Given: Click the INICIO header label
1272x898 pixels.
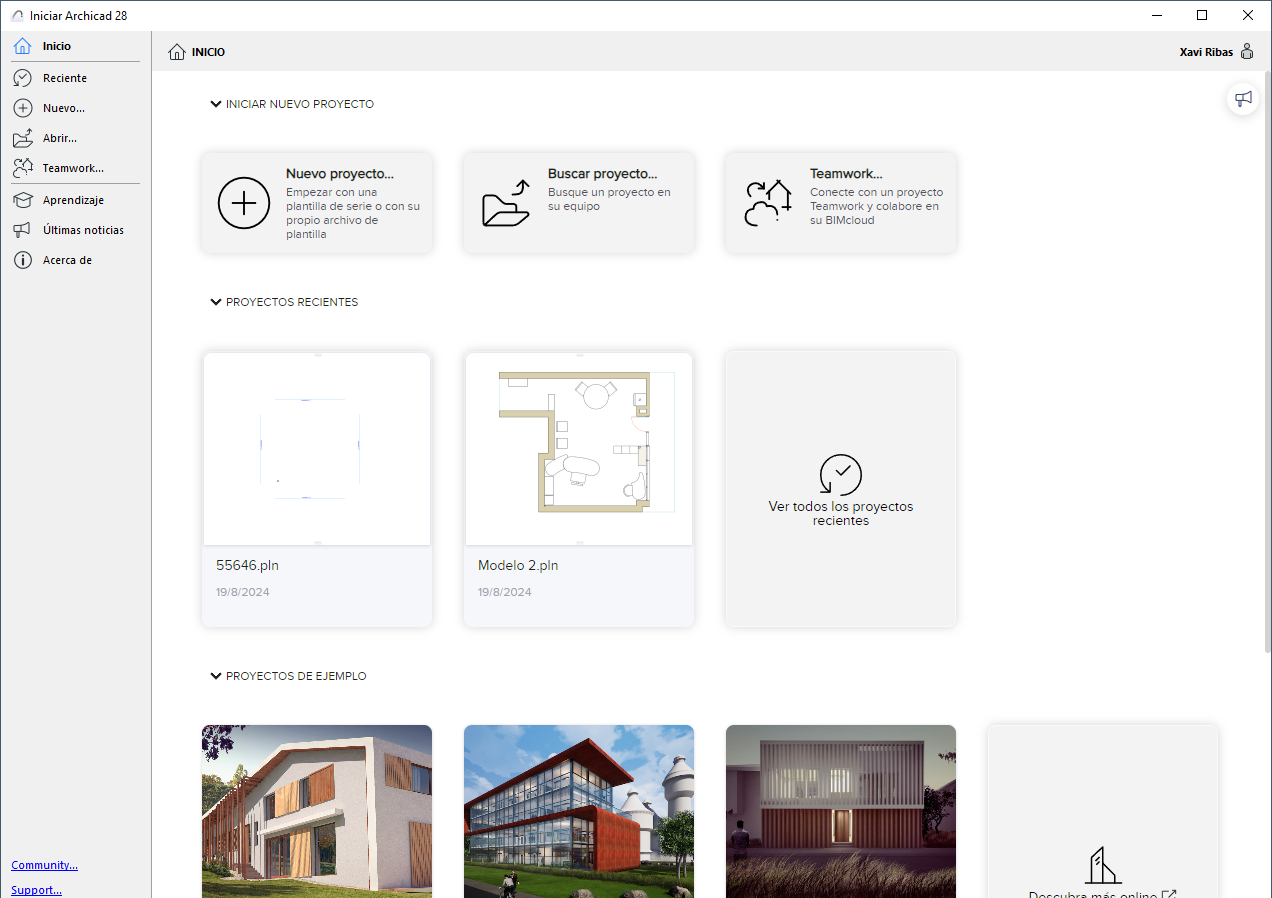Looking at the screenshot, I should coord(208,52).
